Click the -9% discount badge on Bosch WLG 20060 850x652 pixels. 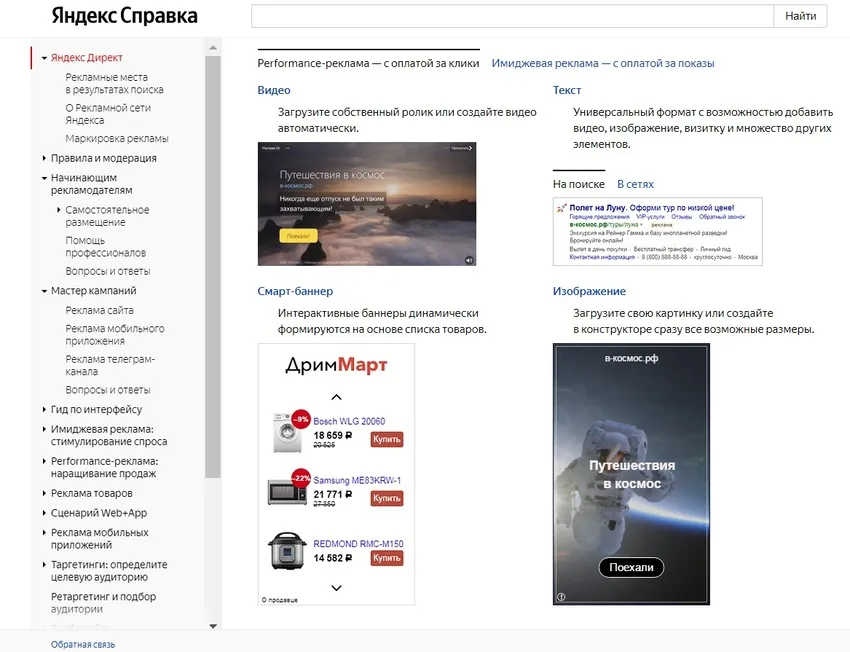click(301, 419)
